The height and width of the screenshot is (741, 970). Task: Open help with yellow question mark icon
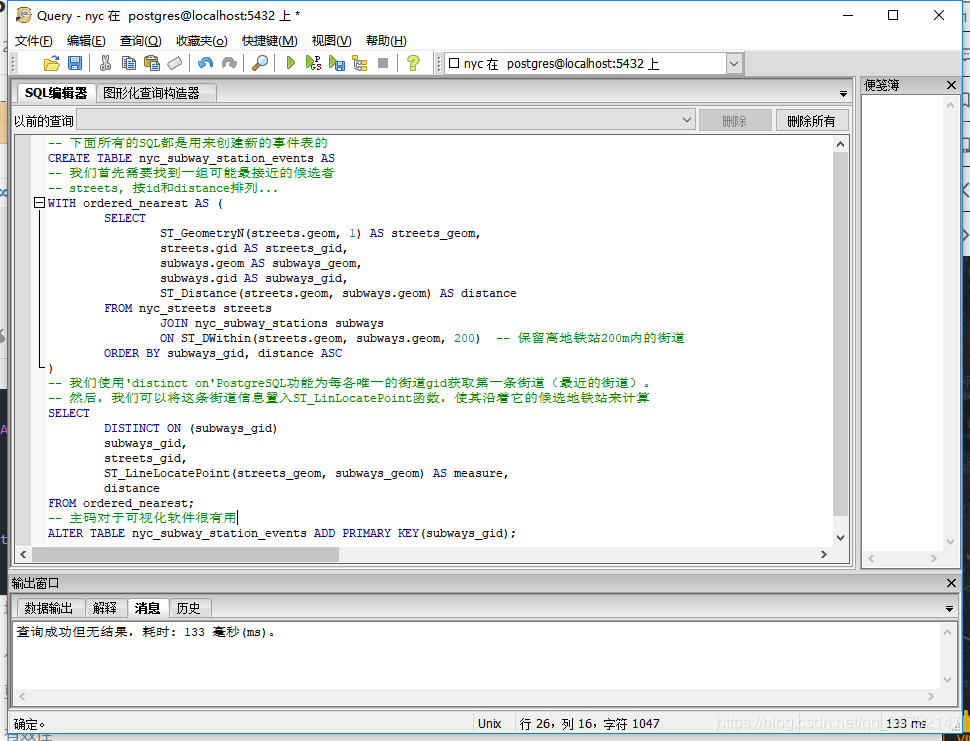click(413, 63)
